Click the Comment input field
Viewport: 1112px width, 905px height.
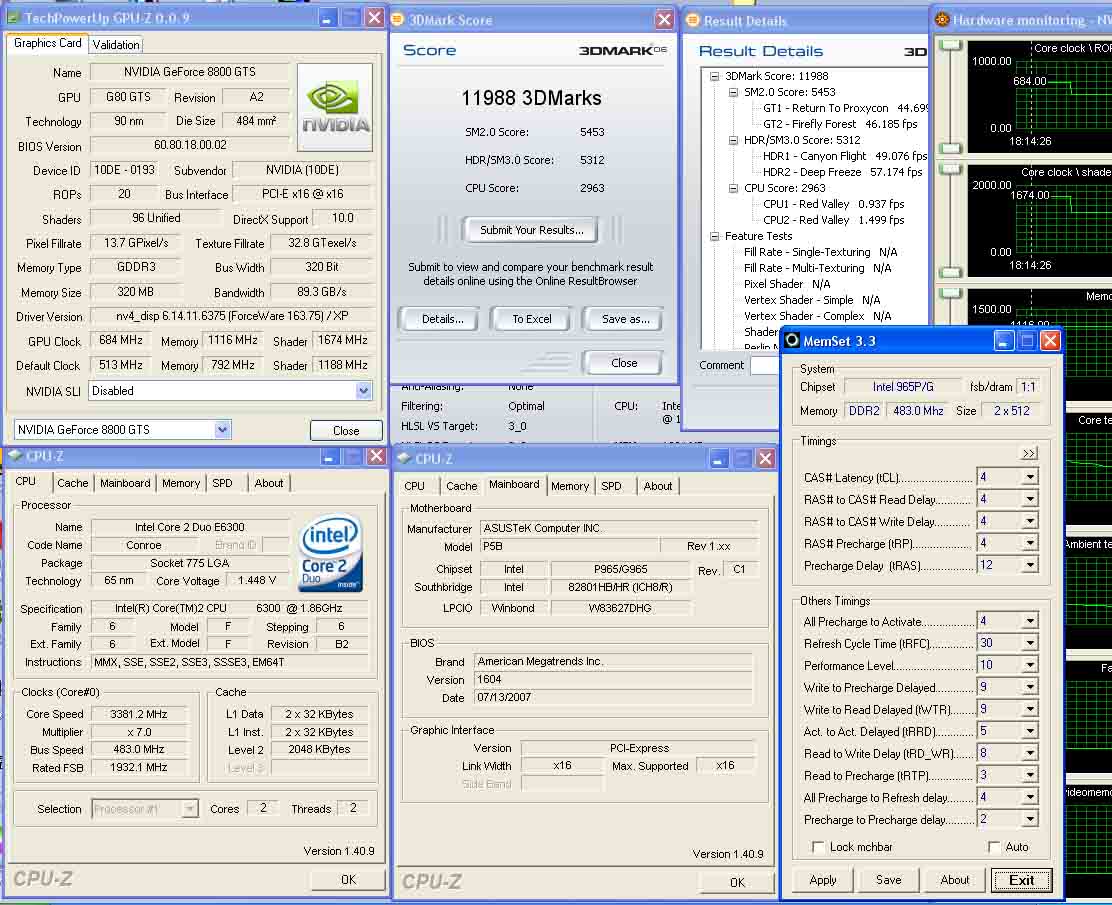point(765,365)
